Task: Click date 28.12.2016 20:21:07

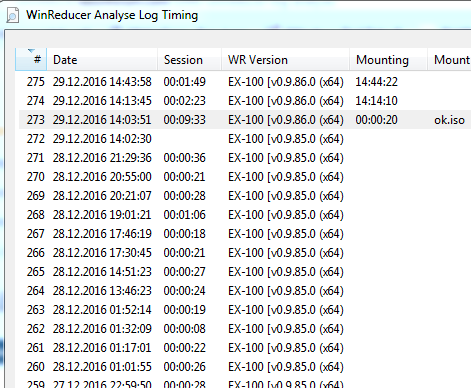Action: [102, 196]
